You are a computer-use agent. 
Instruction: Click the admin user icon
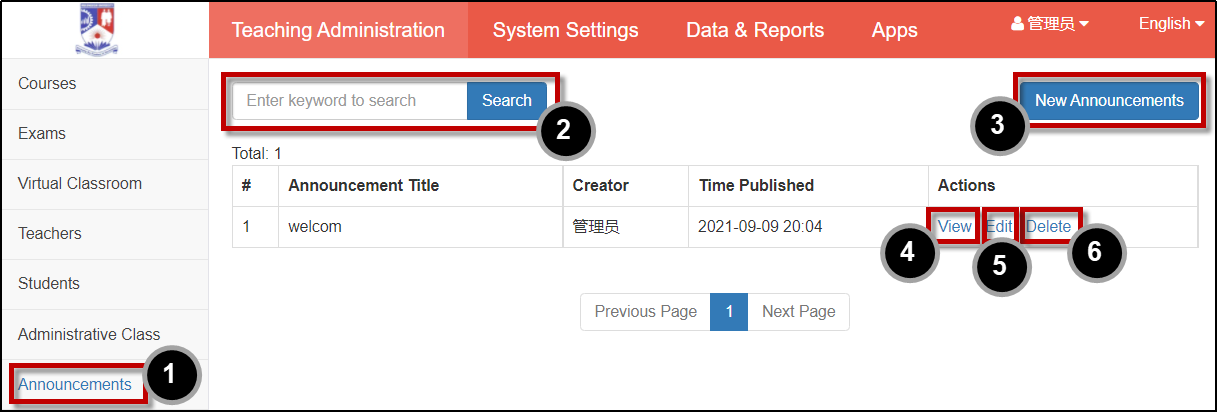pyautogui.click(x=1018, y=24)
